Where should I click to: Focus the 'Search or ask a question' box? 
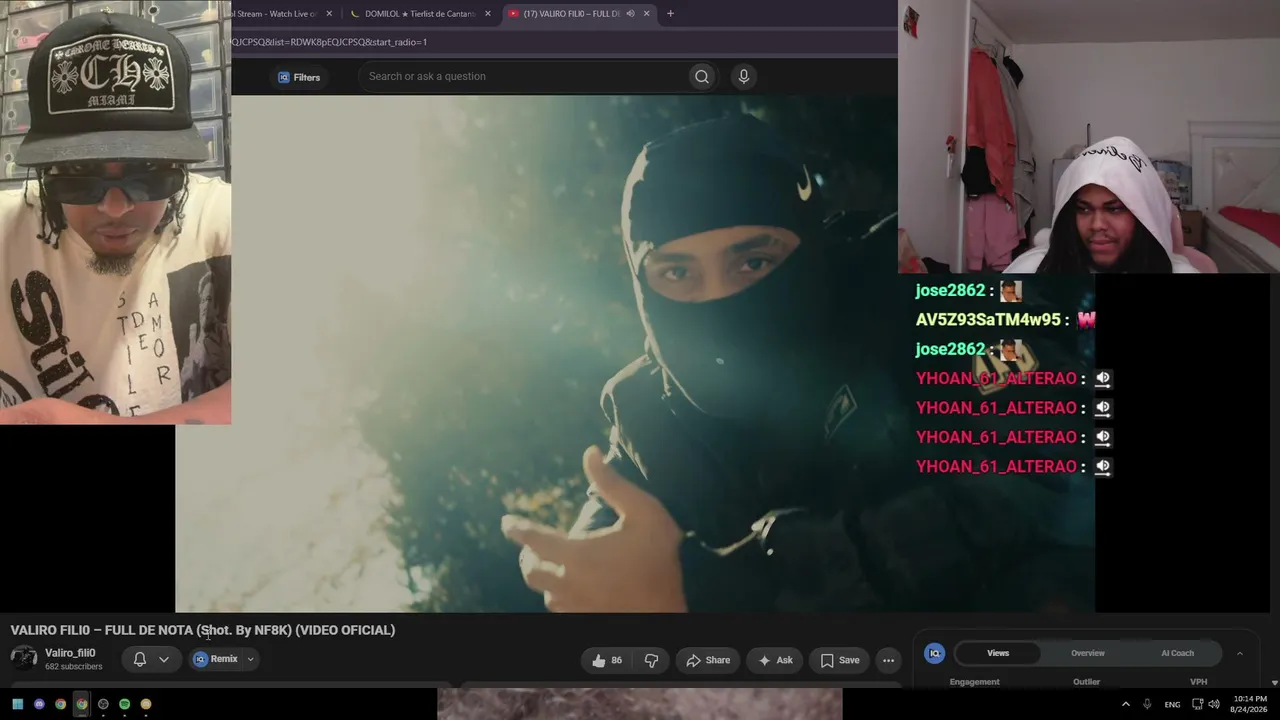[525, 77]
